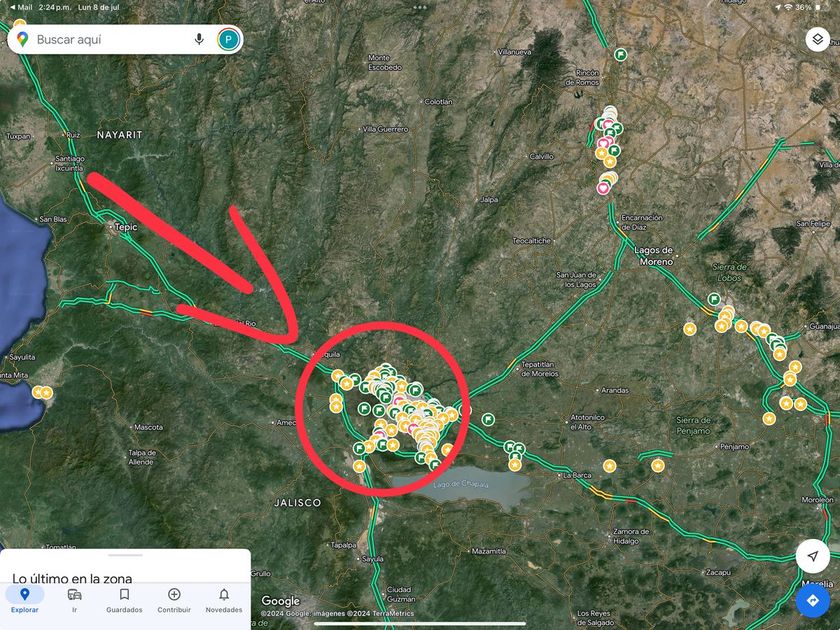840x630 pixels.
Task: Tap the Tepatitlán de Morelos label
Action: pyautogui.click(x=539, y=369)
